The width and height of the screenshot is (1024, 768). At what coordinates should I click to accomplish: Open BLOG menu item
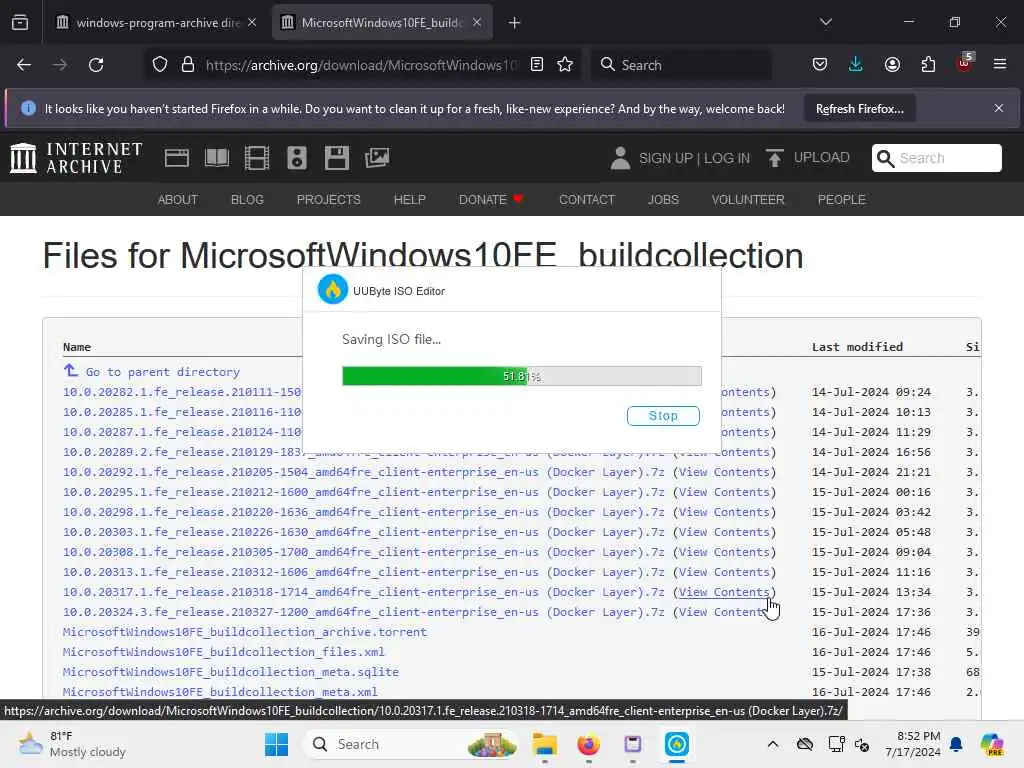point(247,200)
